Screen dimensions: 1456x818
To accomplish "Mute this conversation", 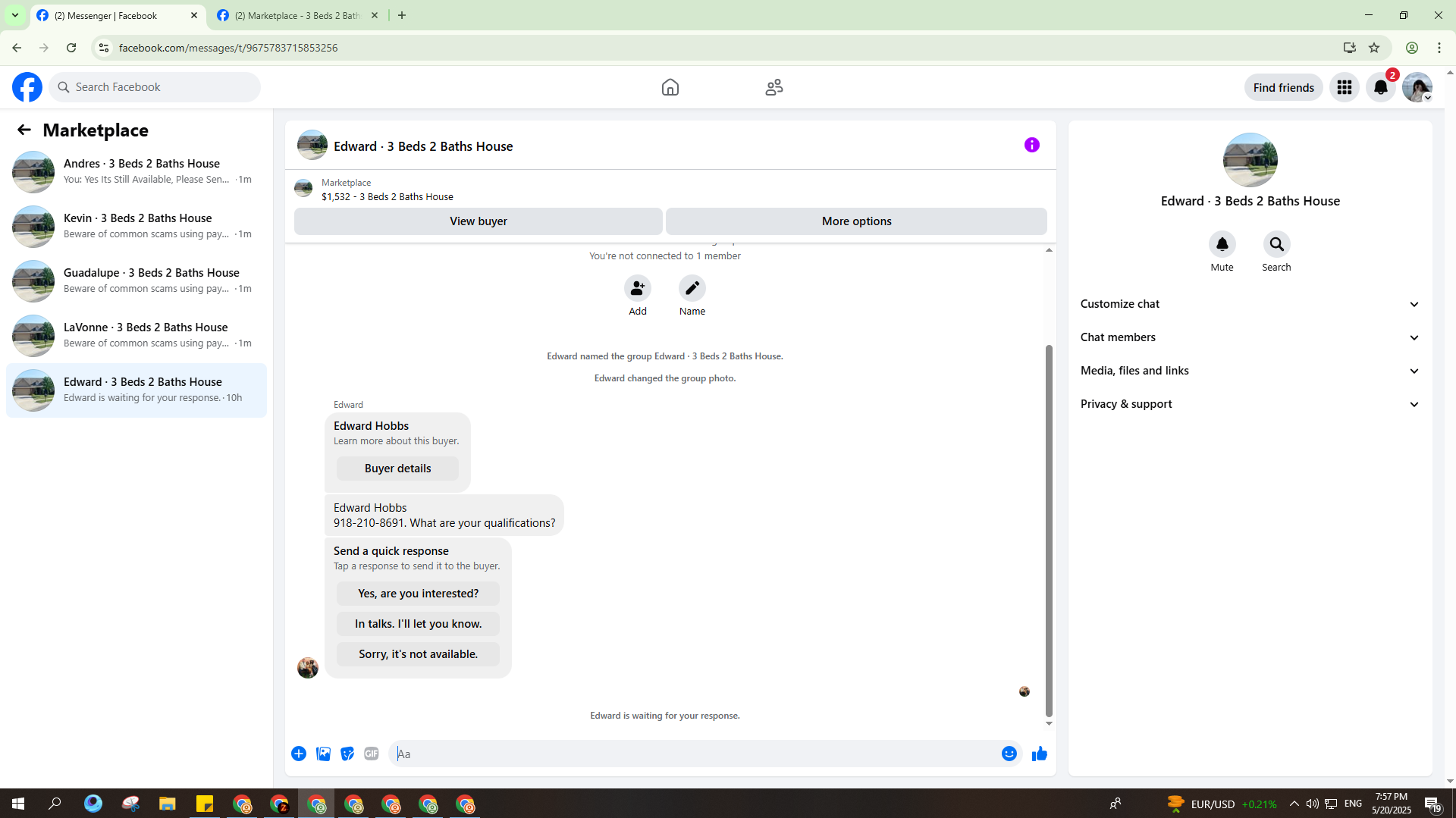I will pos(1222,244).
